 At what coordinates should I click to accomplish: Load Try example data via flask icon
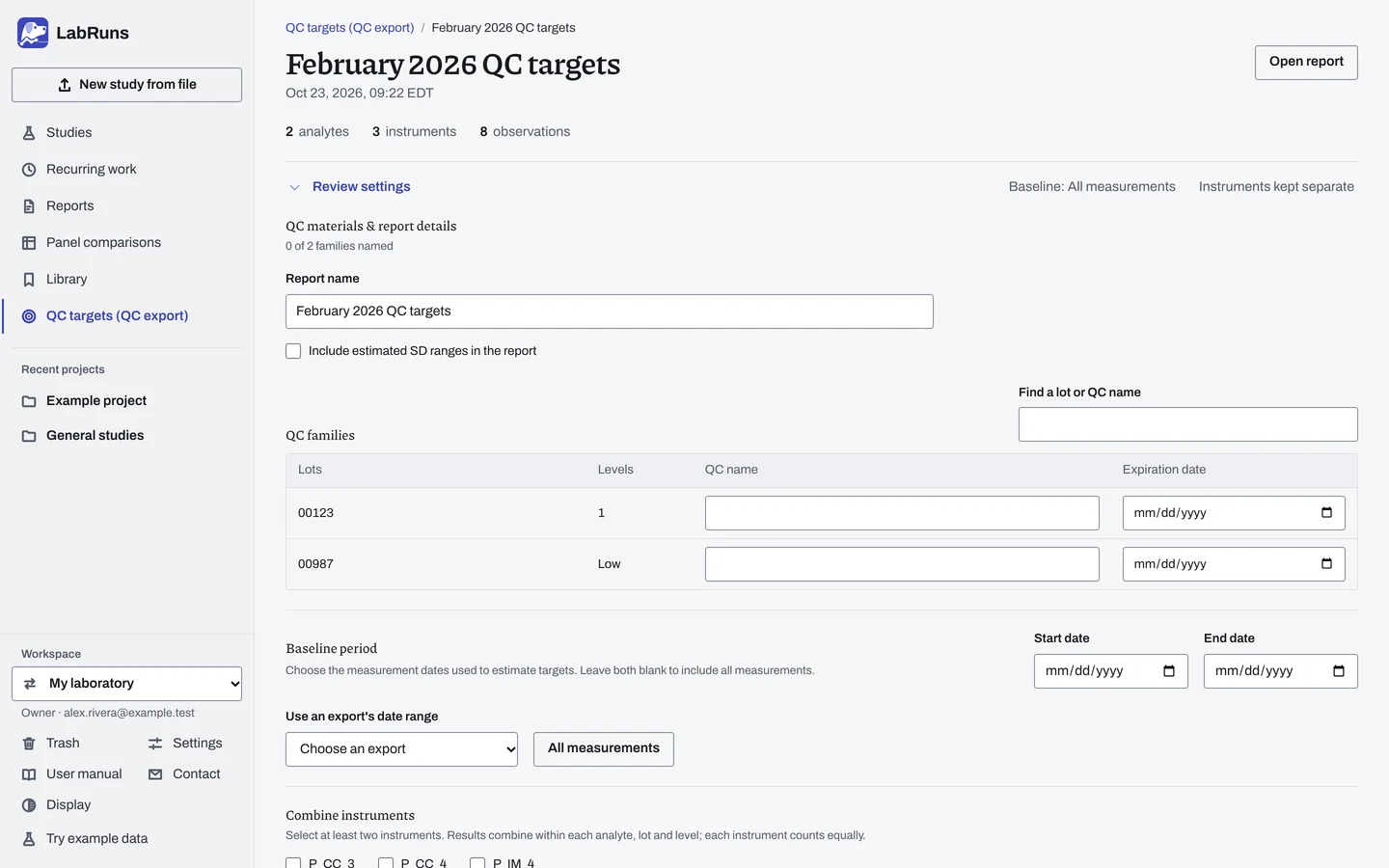coord(29,839)
